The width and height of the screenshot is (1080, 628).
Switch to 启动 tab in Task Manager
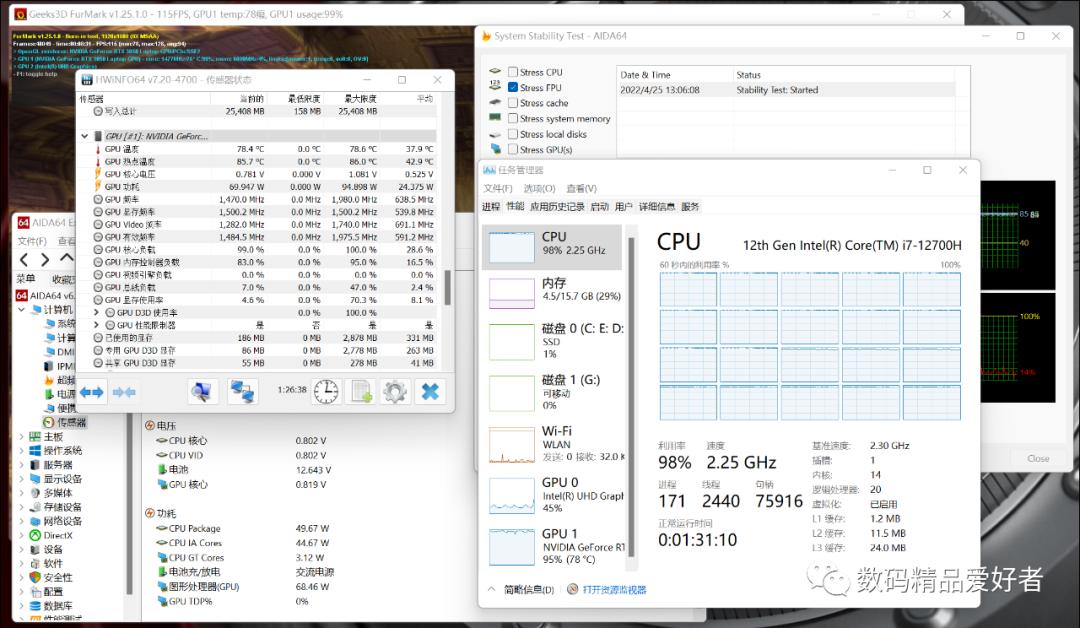coord(600,207)
